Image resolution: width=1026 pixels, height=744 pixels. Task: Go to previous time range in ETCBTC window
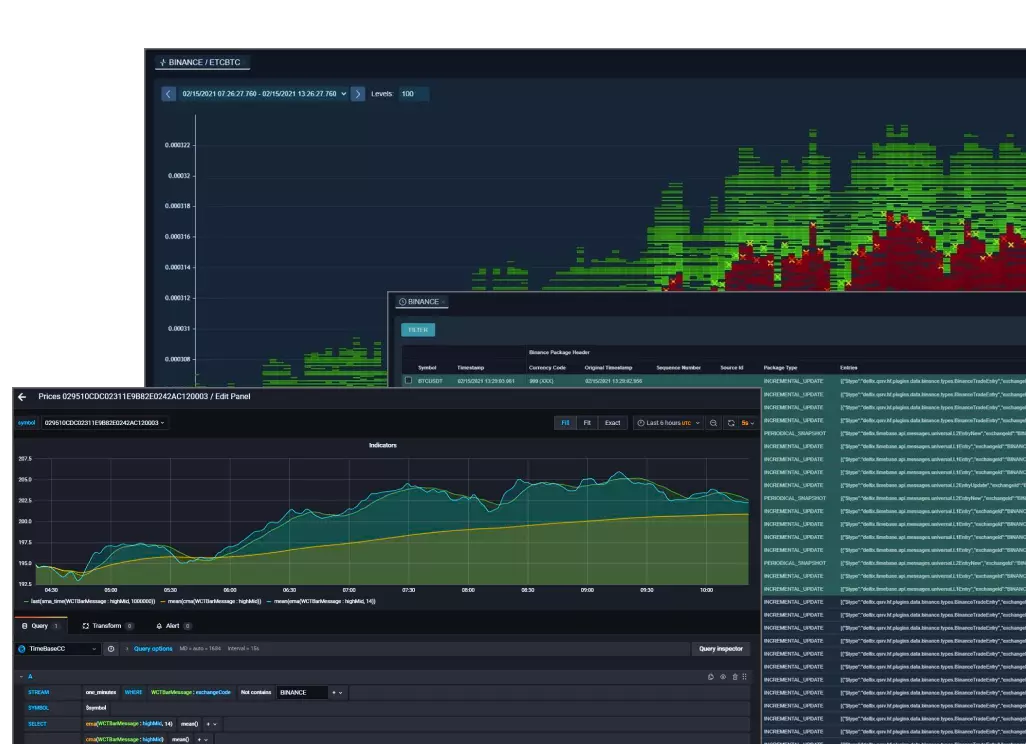click(x=168, y=94)
